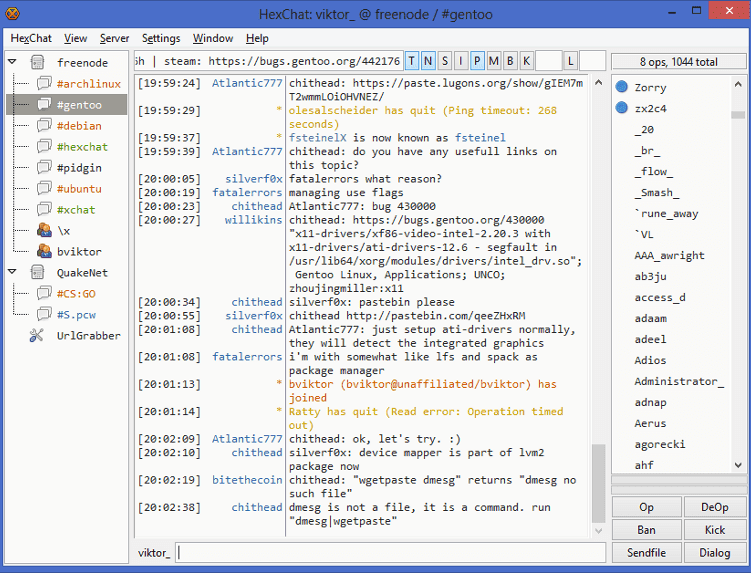Click the #CS:GO channel chat icon
The width and height of the screenshot is (751, 573).
tap(44, 294)
